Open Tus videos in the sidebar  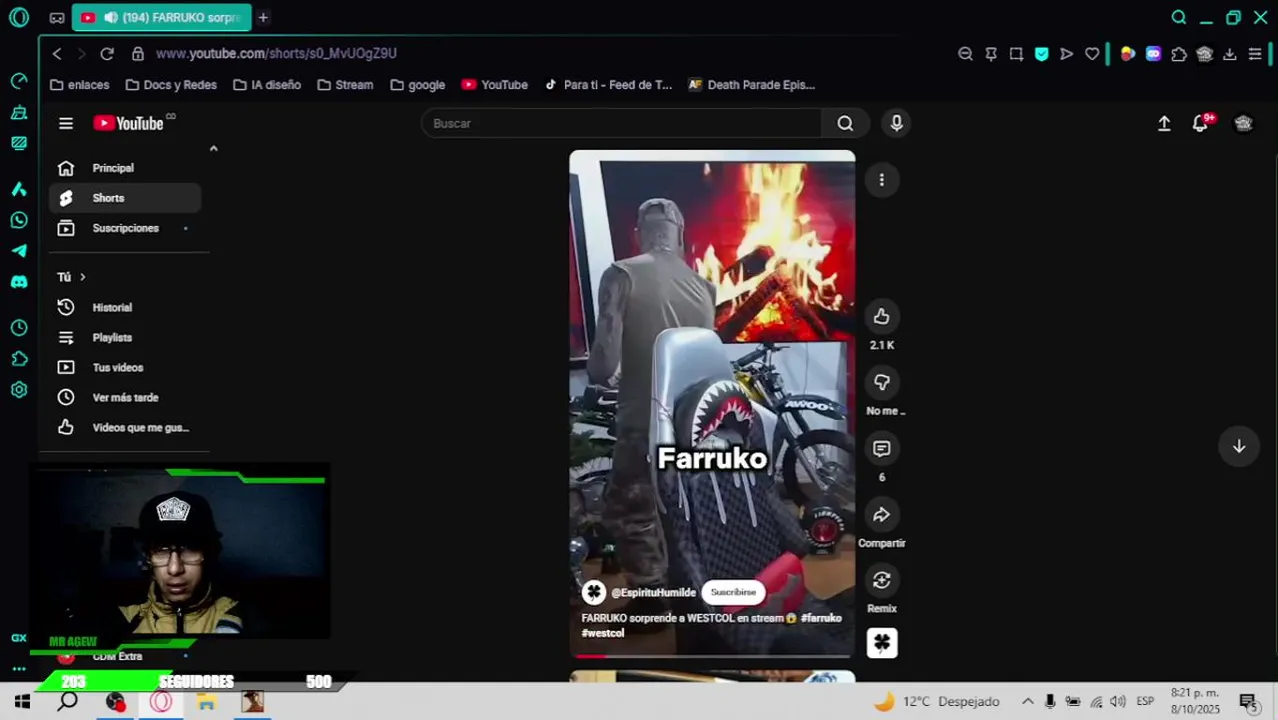tap(125, 367)
